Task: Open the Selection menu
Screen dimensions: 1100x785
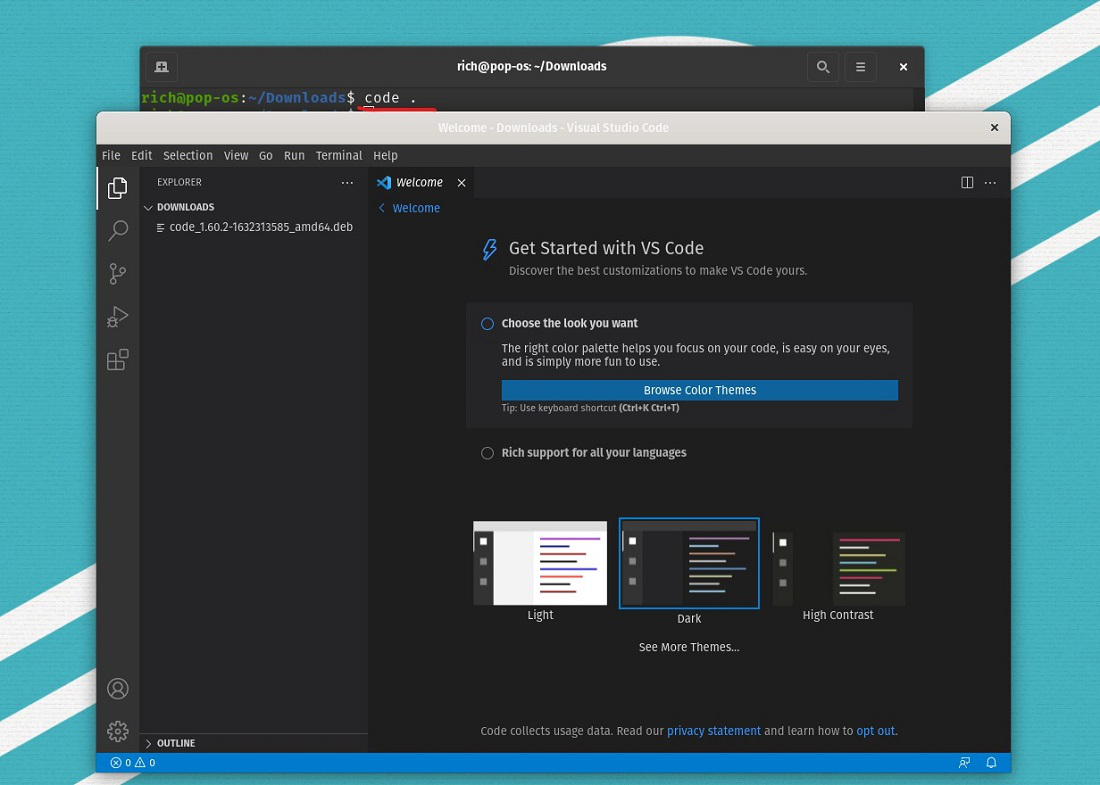Action: 187,156
